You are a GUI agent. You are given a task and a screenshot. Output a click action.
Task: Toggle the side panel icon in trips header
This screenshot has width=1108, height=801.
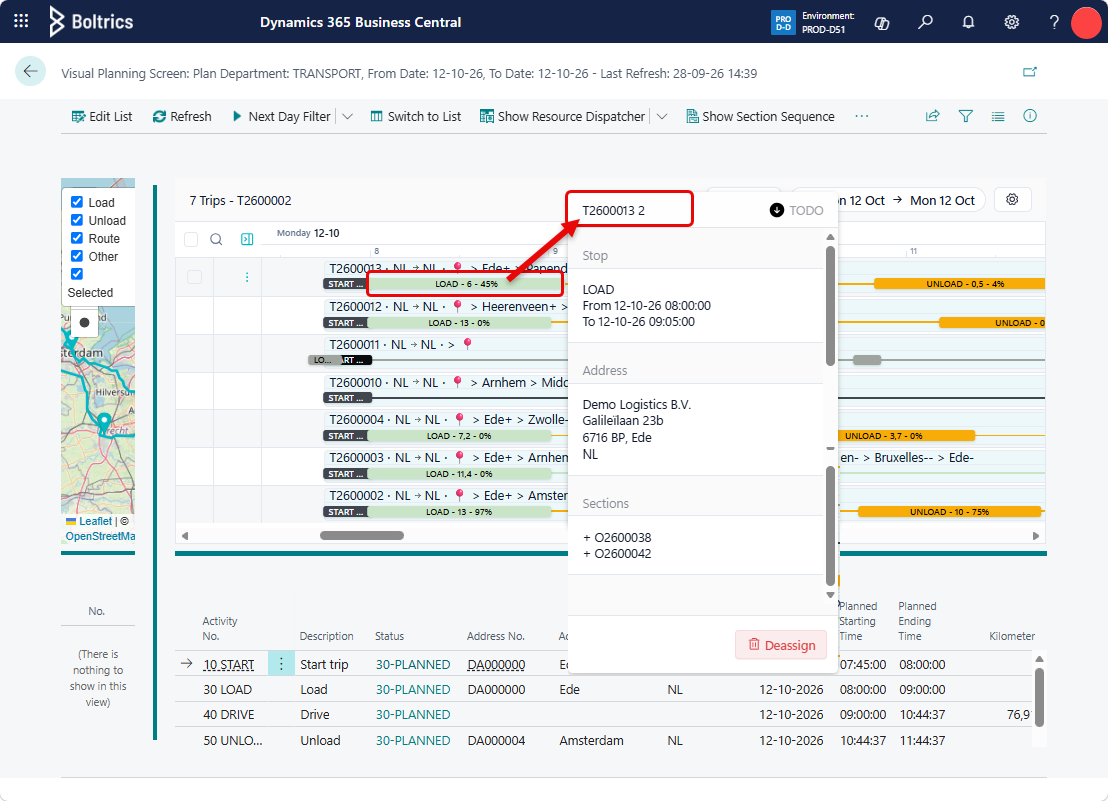click(247, 239)
